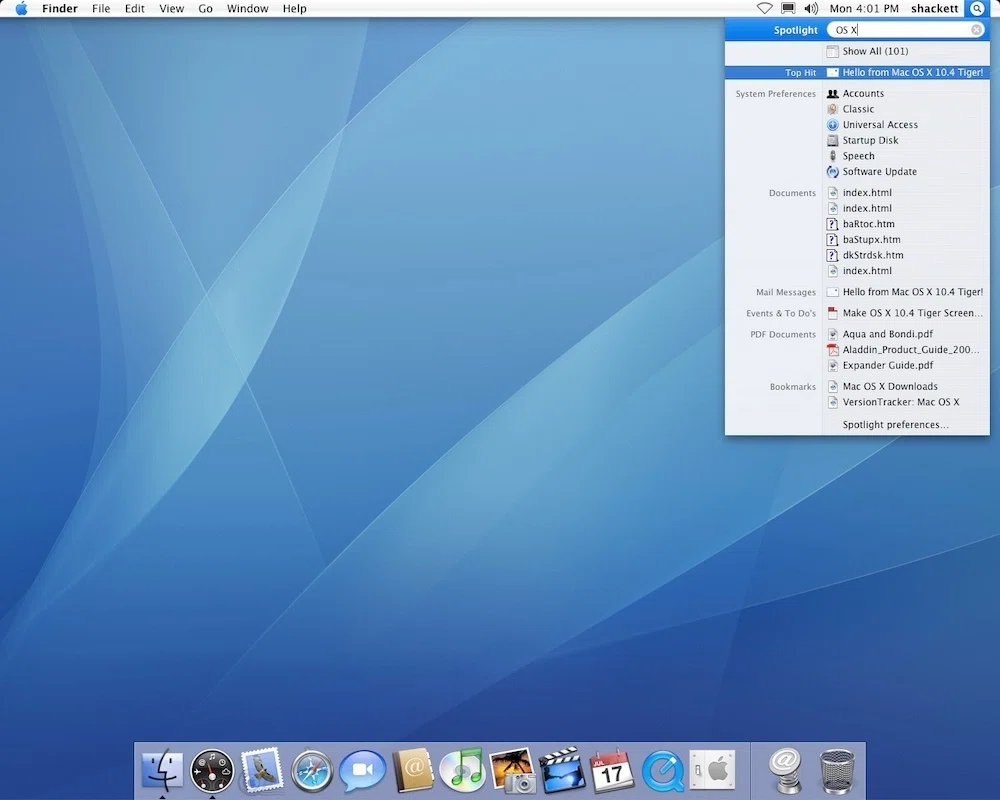Open Universal Access preference result
Screen dimensions: 1000x800
[x=906, y=124]
